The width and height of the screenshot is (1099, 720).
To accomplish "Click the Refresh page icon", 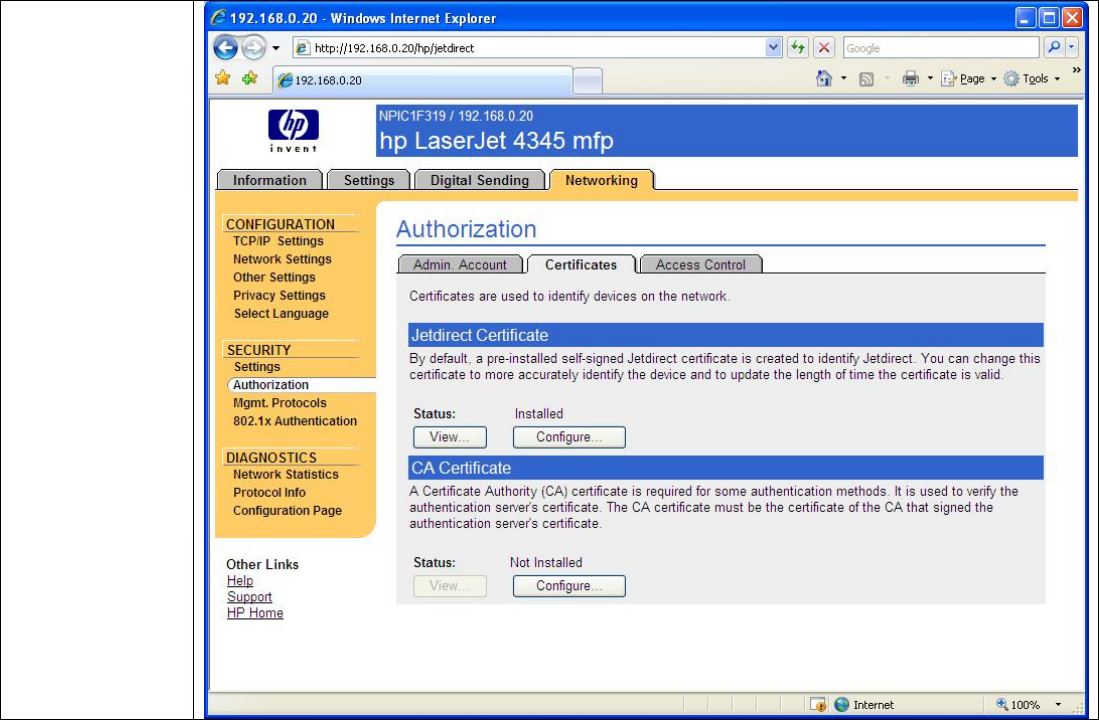I will click(798, 48).
